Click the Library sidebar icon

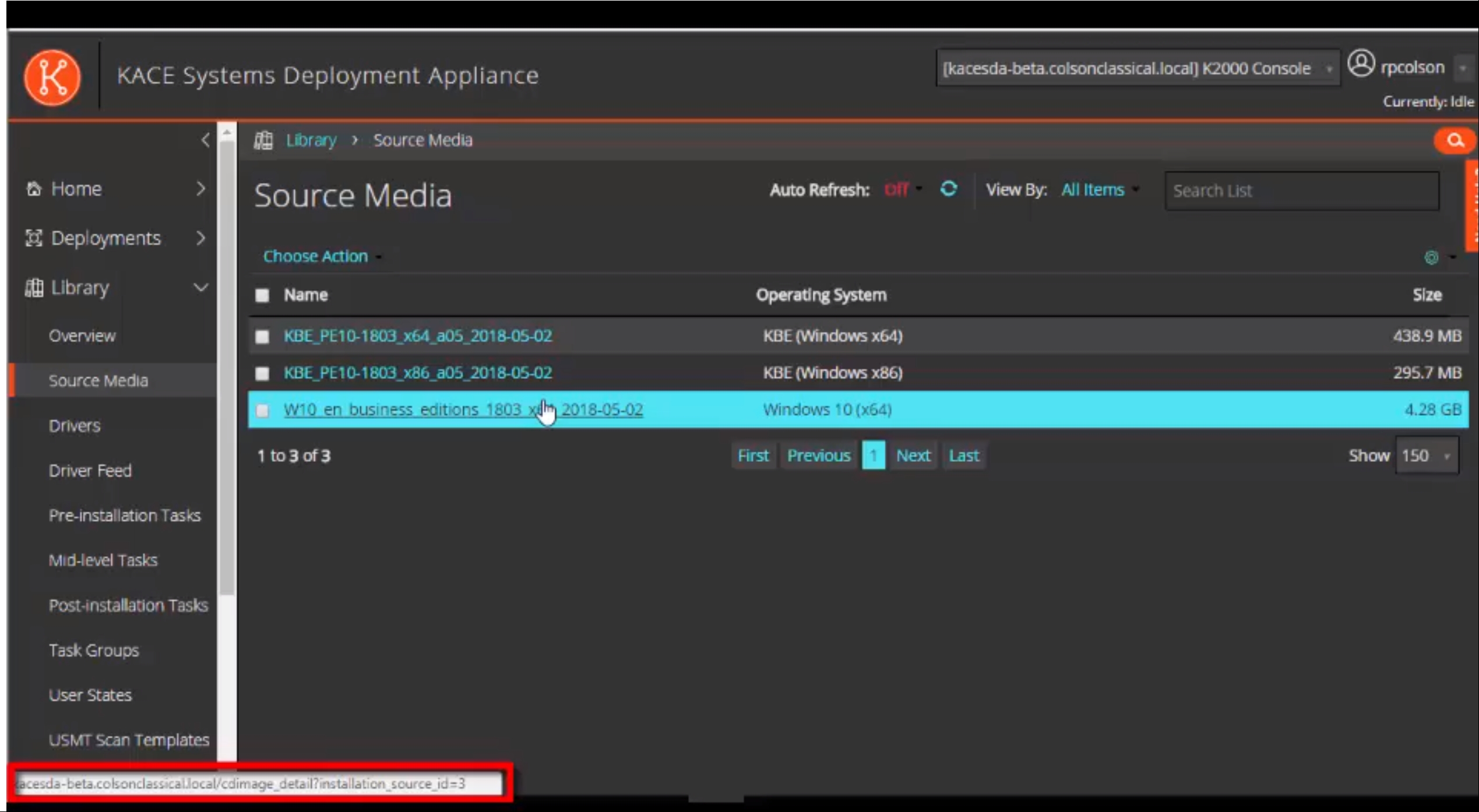point(34,287)
